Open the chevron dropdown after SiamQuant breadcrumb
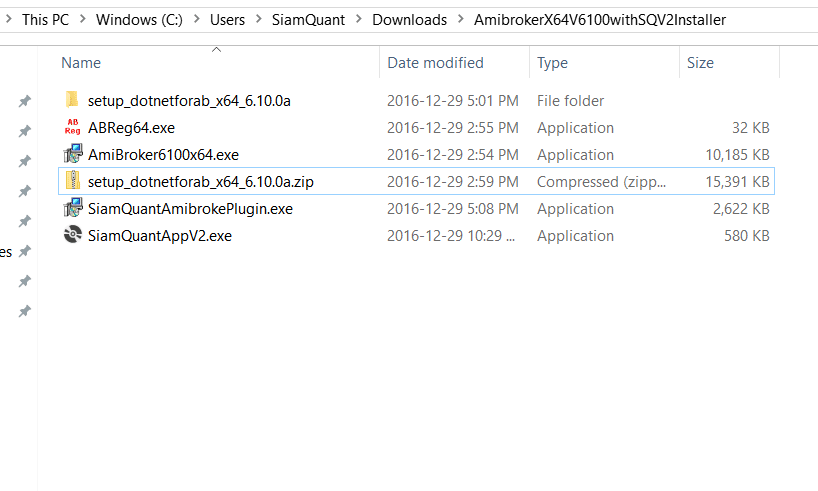Screen dimensions: 818x491 tap(359, 19)
